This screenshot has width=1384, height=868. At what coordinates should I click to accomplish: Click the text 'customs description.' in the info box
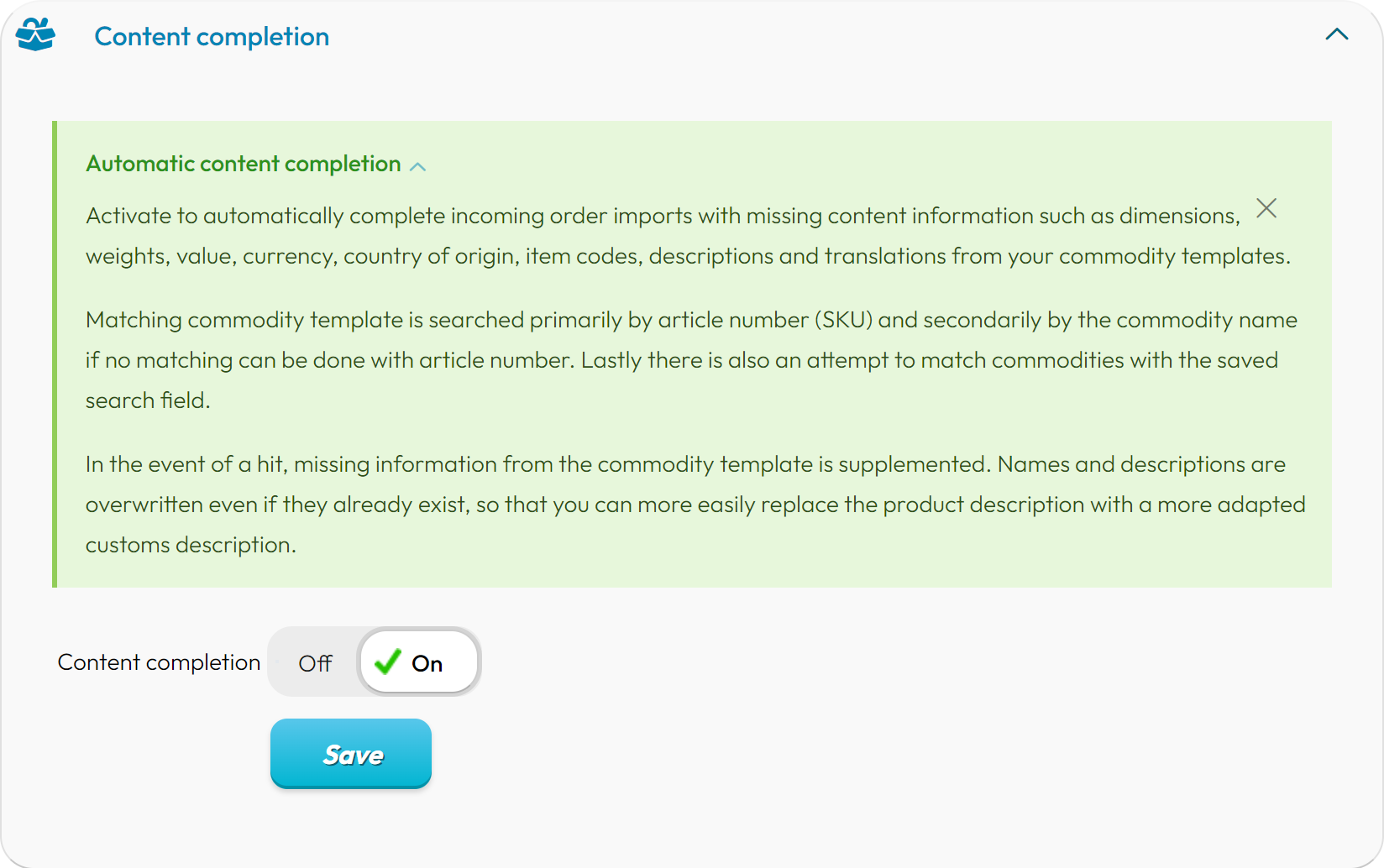[191, 545]
